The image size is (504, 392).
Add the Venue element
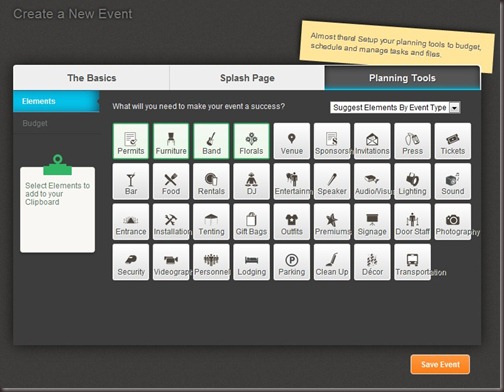292,141
